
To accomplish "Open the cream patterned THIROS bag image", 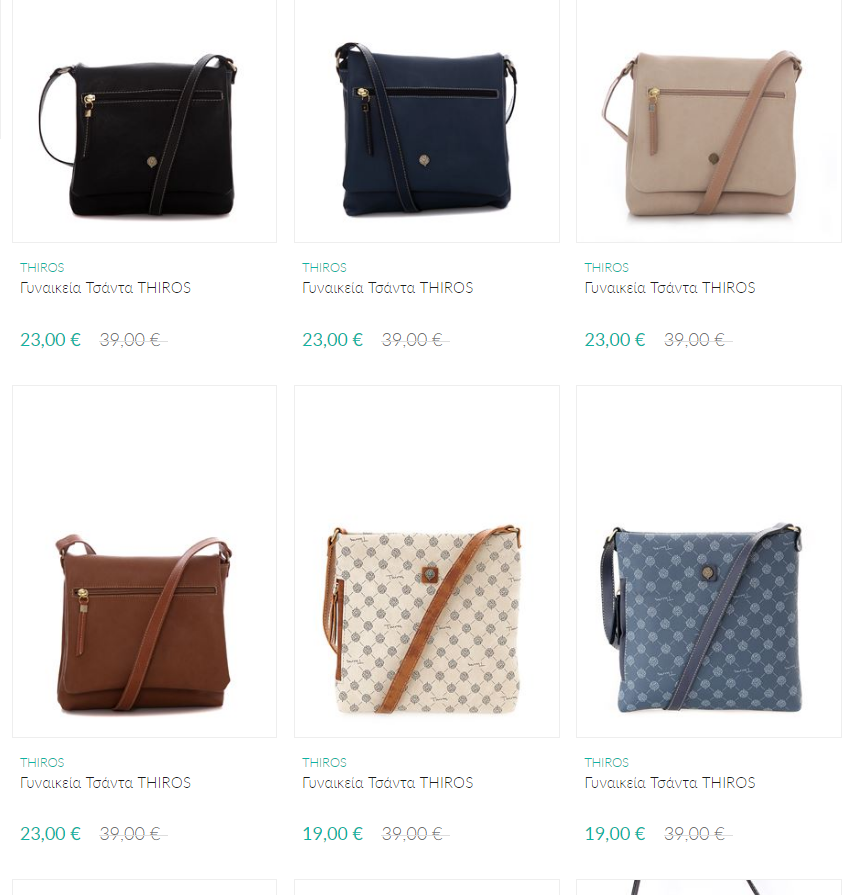I will (x=426, y=561).
